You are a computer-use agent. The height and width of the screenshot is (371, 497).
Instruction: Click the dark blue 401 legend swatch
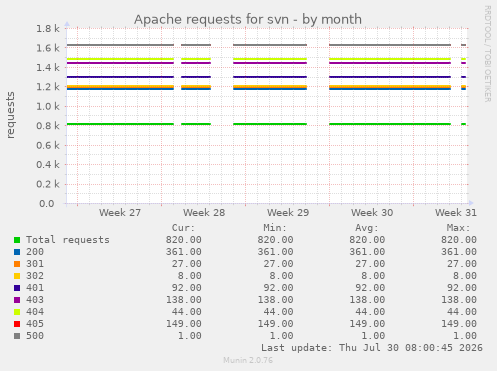tap(17, 288)
